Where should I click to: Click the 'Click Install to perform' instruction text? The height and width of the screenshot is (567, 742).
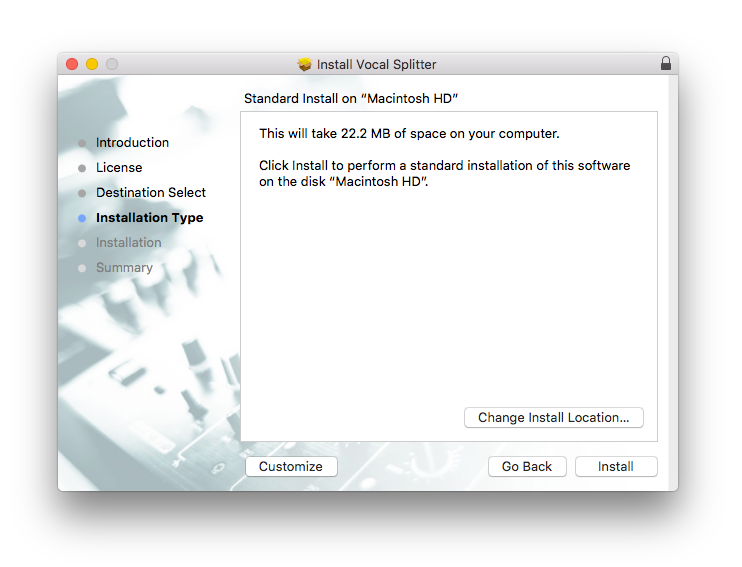444,173
